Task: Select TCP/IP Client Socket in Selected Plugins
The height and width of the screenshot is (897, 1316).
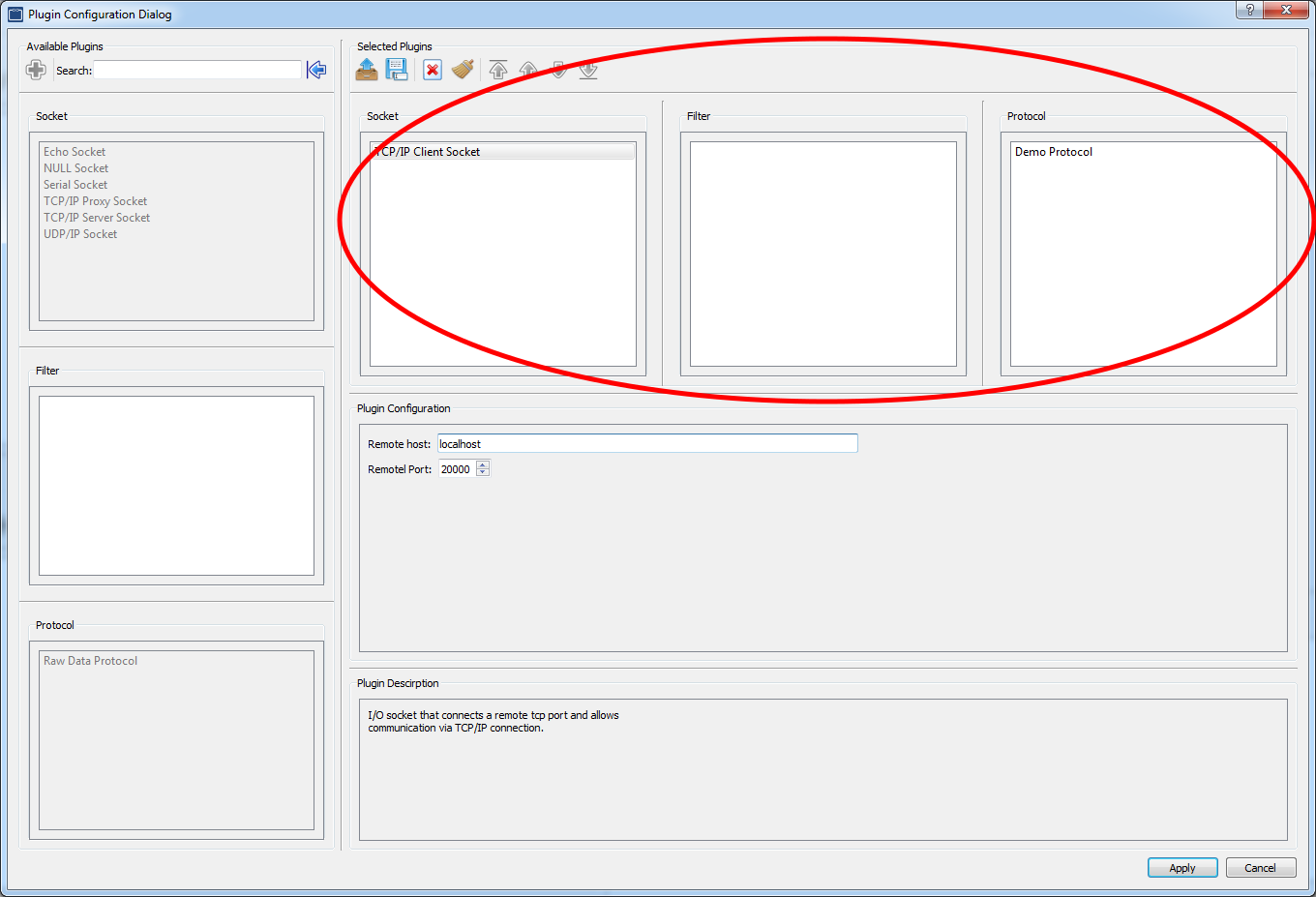Action: click(x=428, y=151)
